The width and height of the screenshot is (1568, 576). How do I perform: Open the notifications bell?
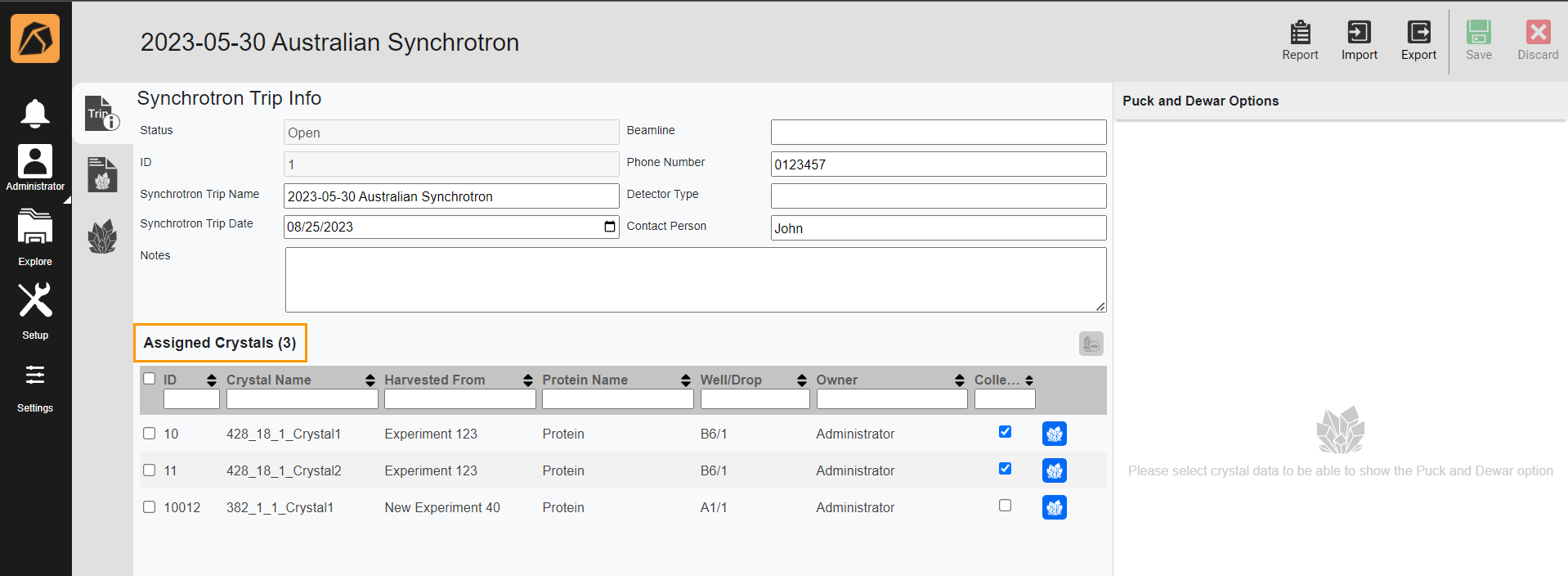[x=34, y=113]
